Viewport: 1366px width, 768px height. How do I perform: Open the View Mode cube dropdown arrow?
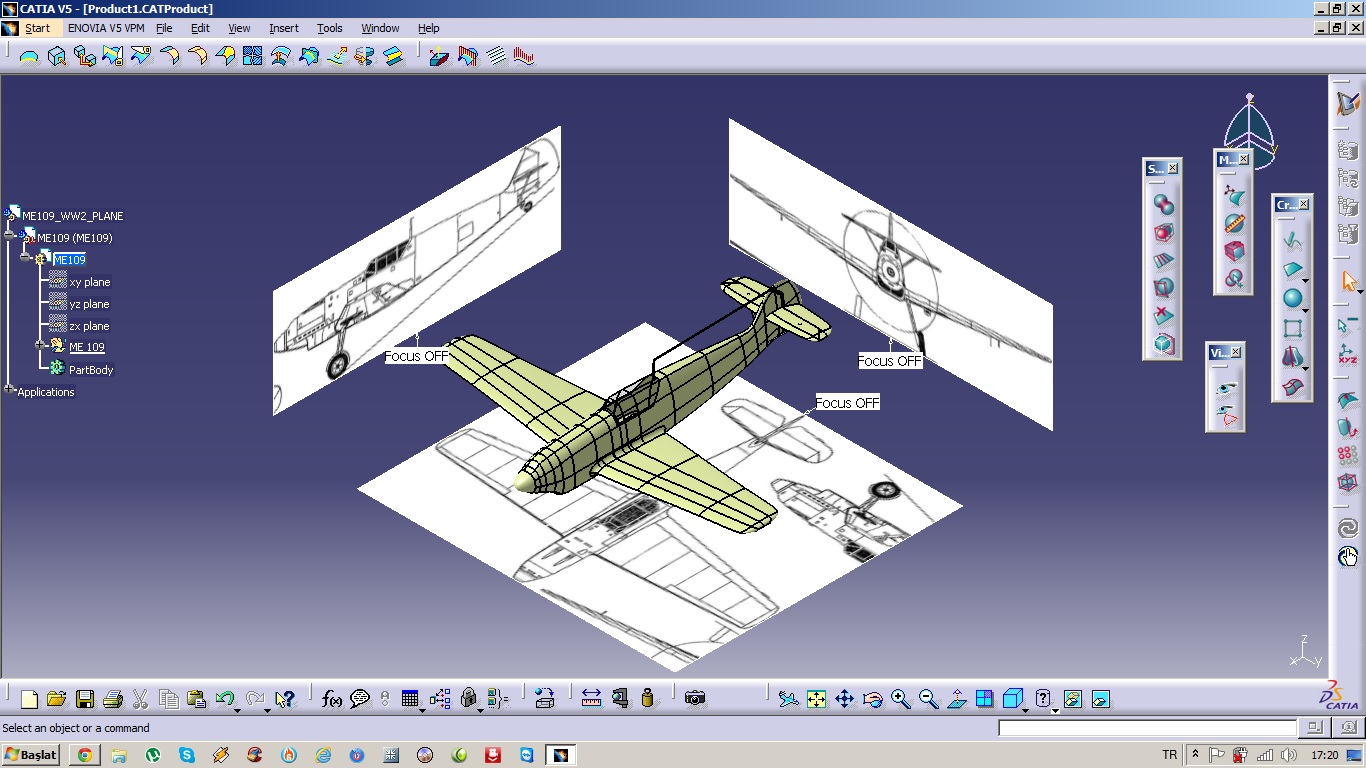coord(1026,709)
